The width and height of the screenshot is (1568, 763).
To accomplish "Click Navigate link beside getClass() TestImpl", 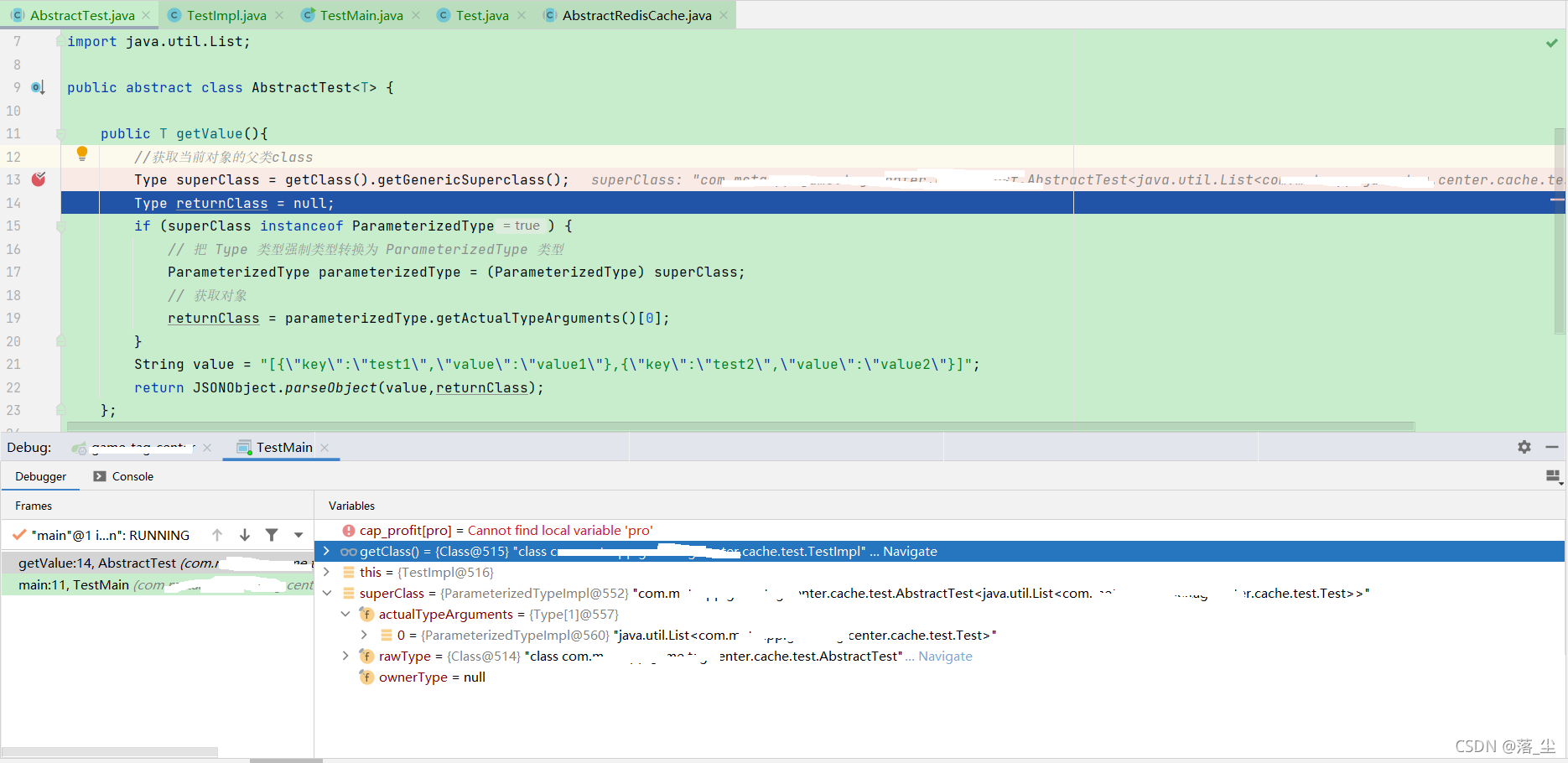I will 910,551.
